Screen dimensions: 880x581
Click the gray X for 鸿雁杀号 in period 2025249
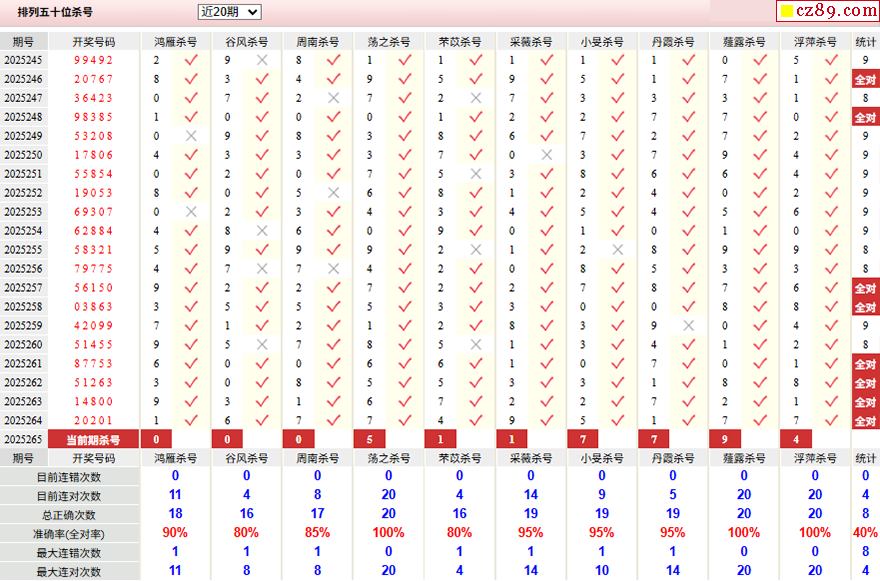point(191,136)
